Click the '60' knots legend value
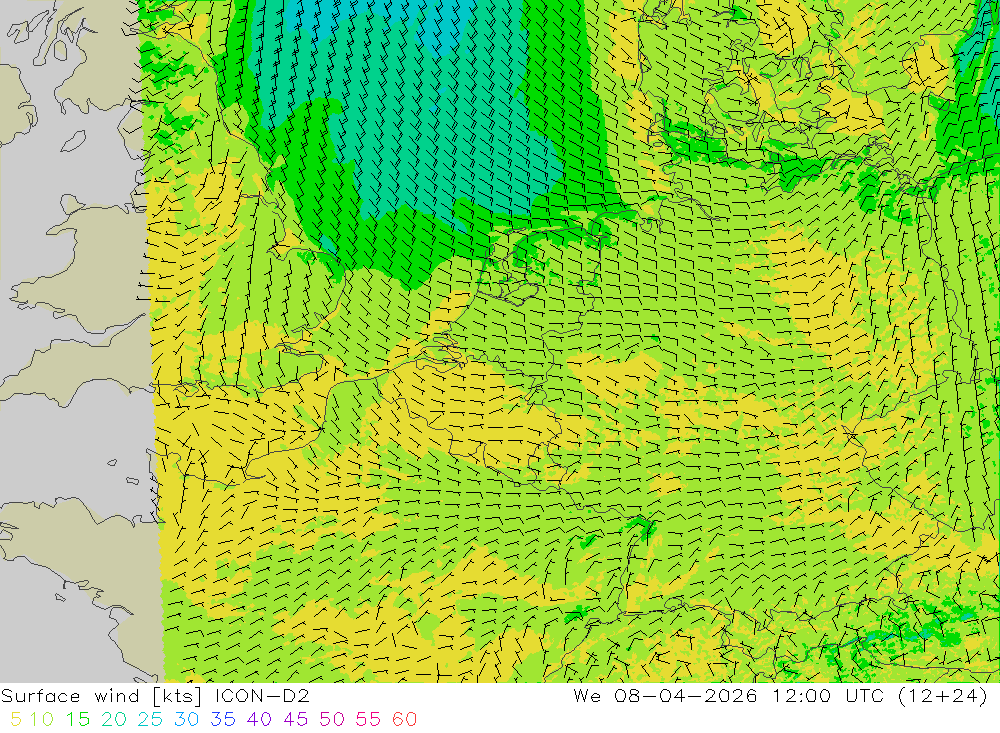Viewport: 1000px width, 733px height. coord(405,720)
